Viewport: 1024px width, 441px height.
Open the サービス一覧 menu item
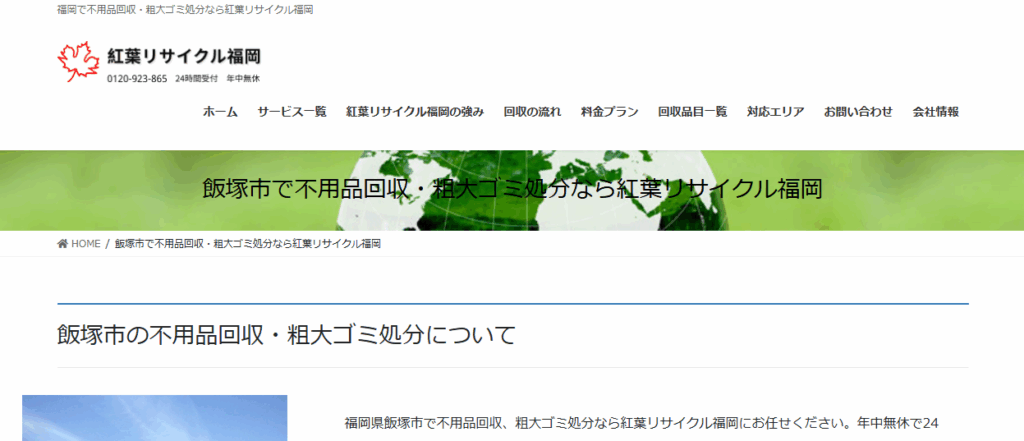pos(291,112)
